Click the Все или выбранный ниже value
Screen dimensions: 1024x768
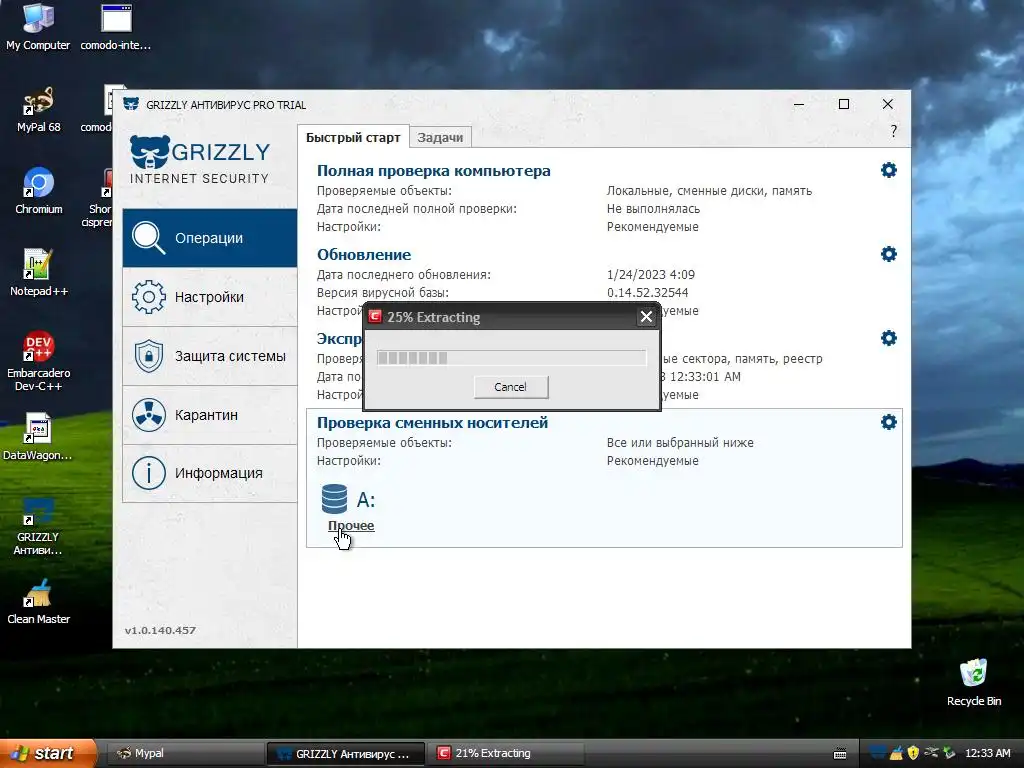click(x=680, y=443)
